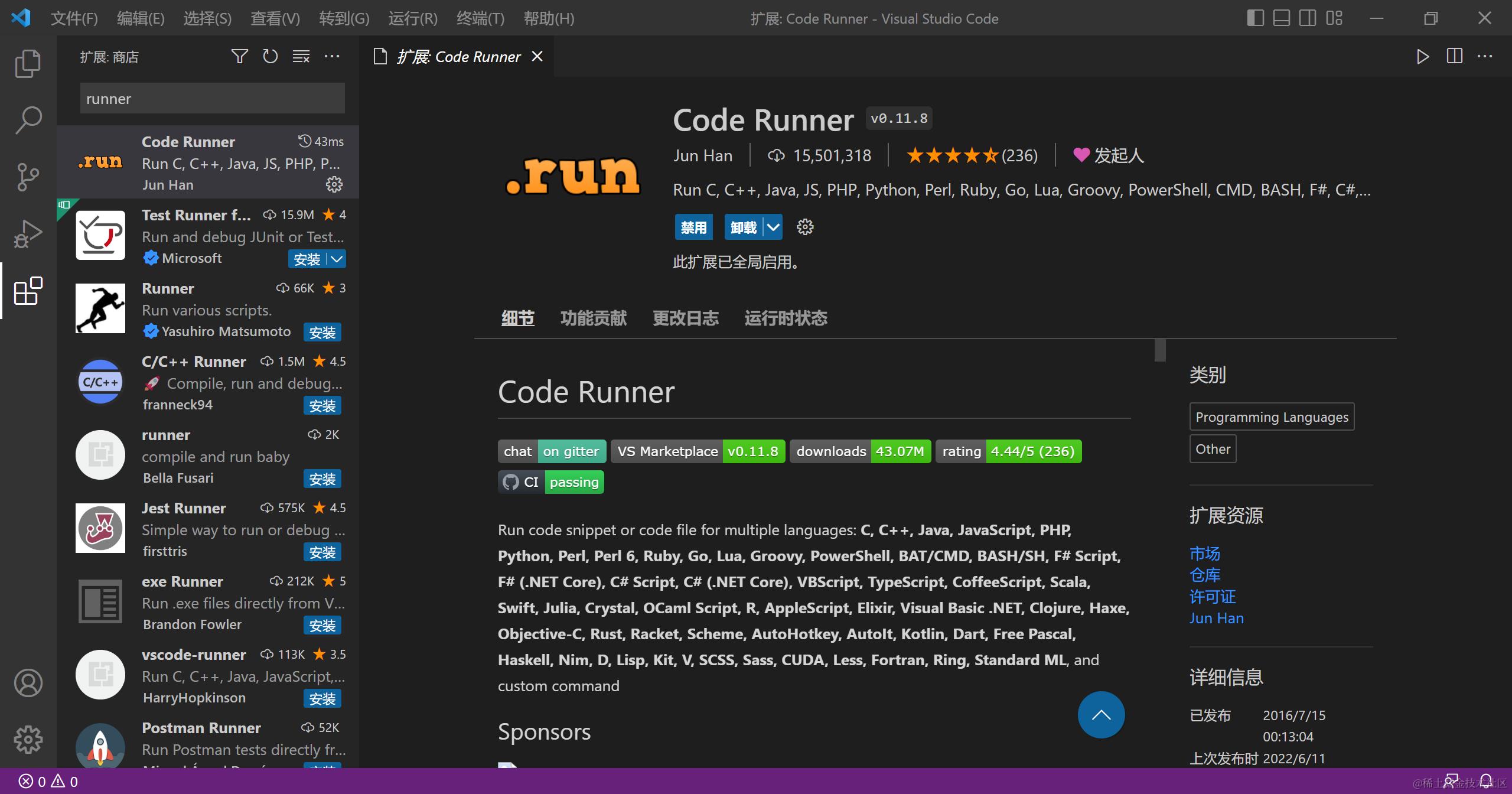Open the Source Control view
Screen dimensions: 1512x794
click(x=27, y=176)
